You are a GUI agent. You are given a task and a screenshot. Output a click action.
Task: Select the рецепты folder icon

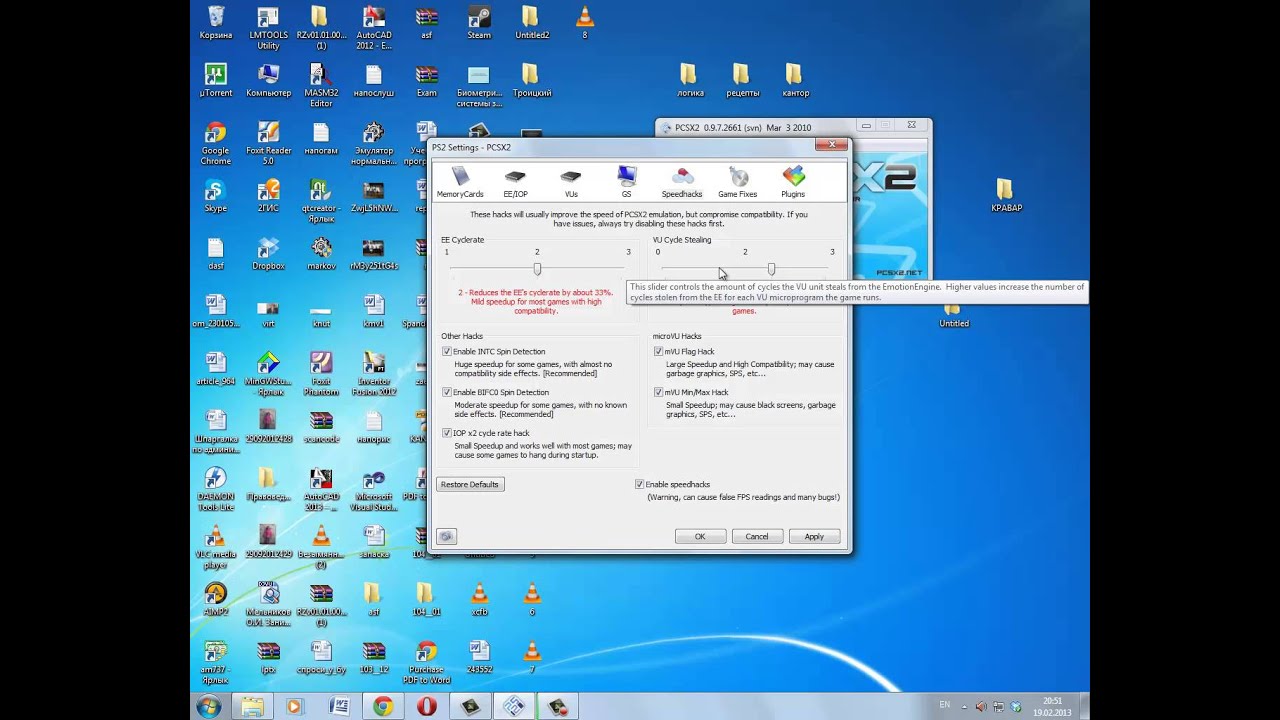pos(743,81)
